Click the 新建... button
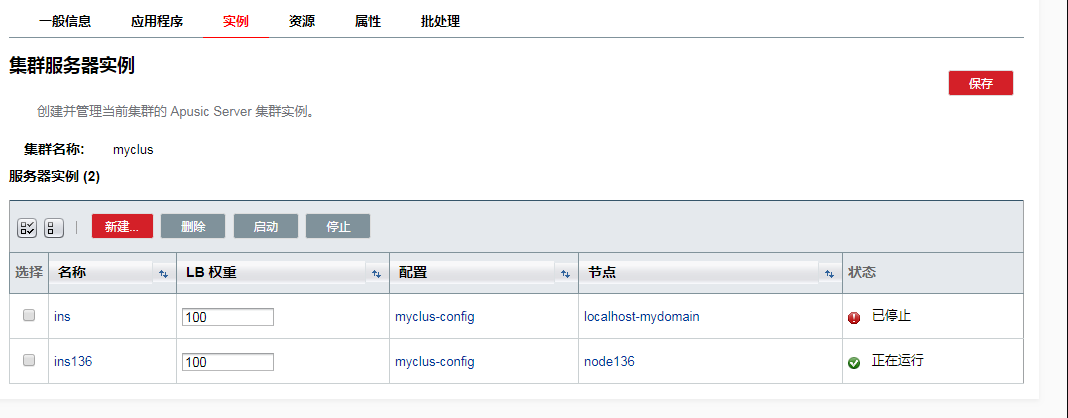The image size is (1068, 418). coord(122,227)
